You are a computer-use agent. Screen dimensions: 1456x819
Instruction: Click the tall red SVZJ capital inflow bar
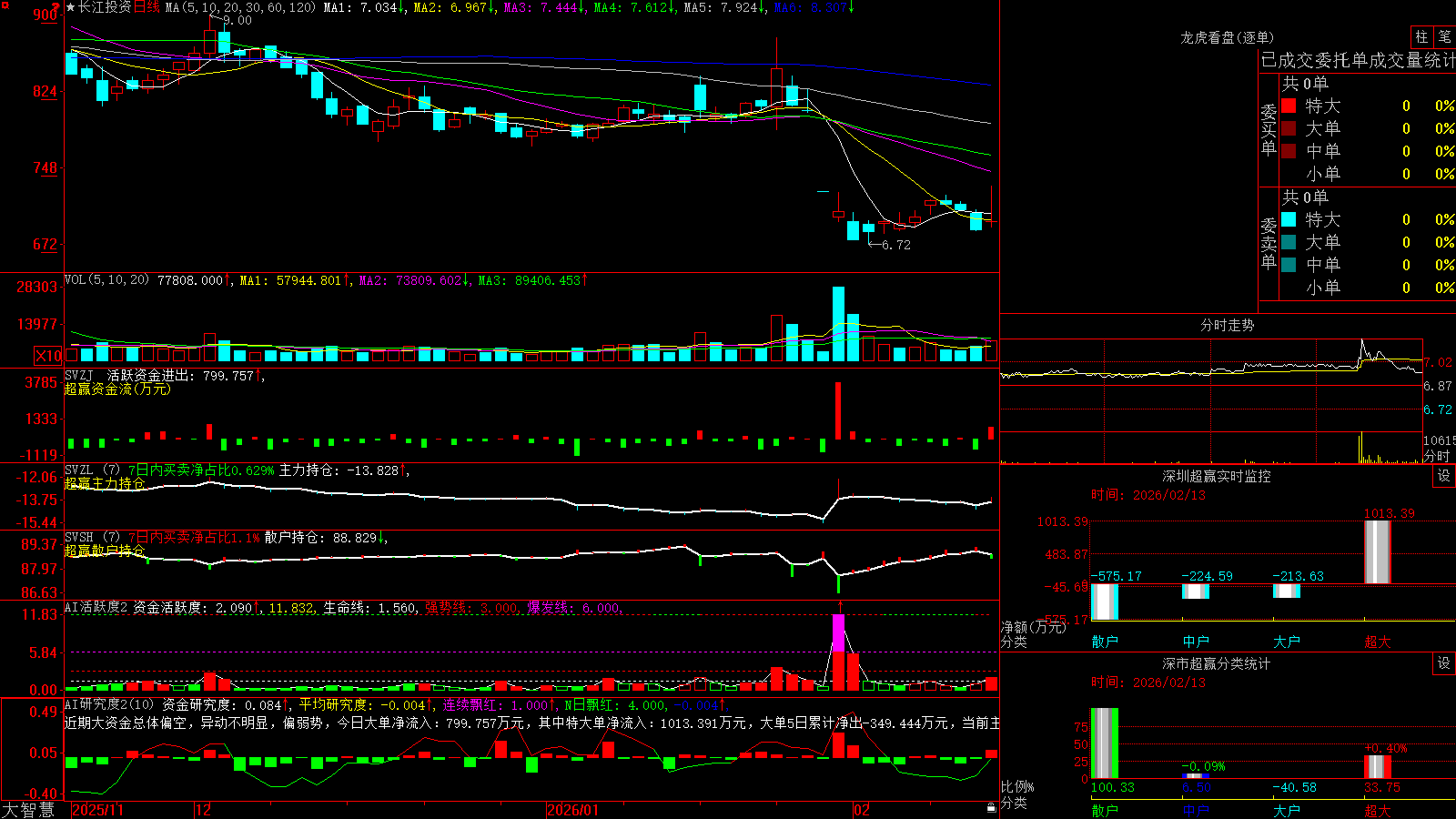[x=838, y=411]
